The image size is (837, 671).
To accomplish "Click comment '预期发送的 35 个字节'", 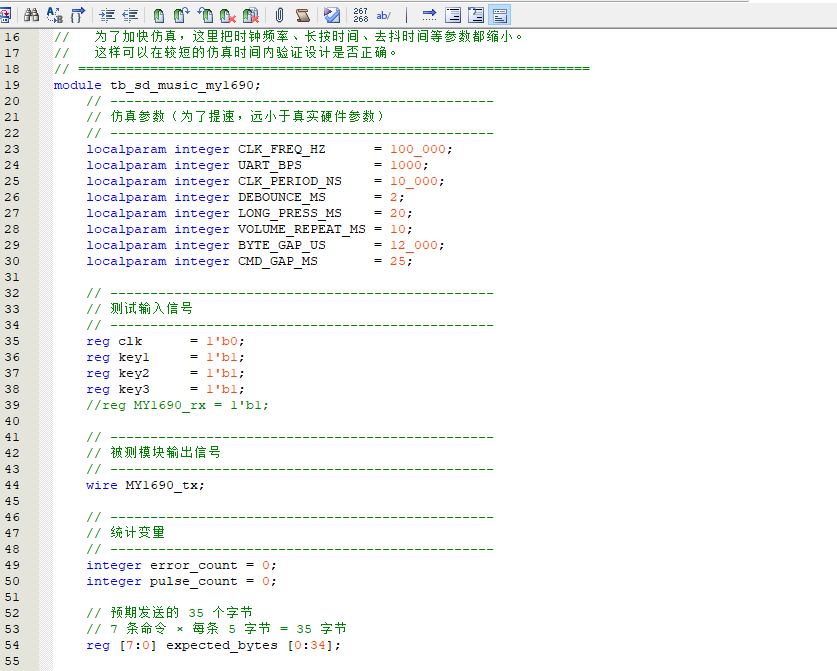I will 181,613.
